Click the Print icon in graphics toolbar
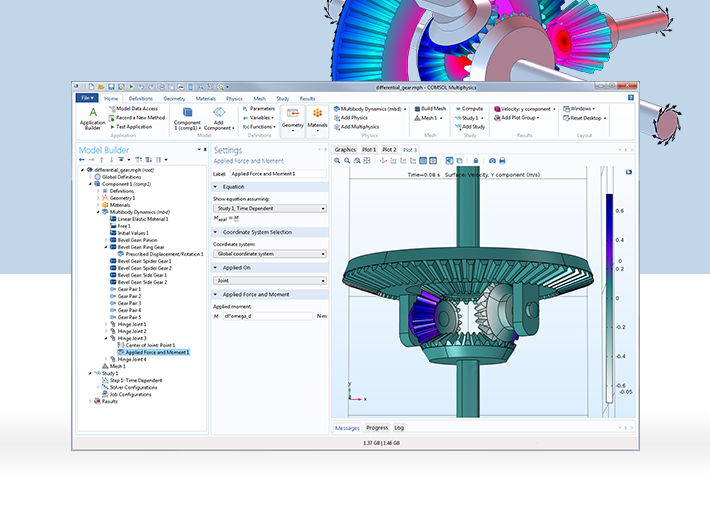This screenshot has height=523, width=710. click(502, 161)
